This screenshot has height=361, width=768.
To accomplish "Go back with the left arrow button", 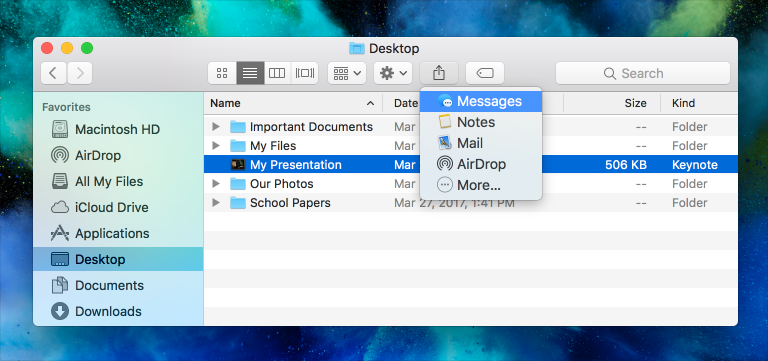I will tap(54, 73).
